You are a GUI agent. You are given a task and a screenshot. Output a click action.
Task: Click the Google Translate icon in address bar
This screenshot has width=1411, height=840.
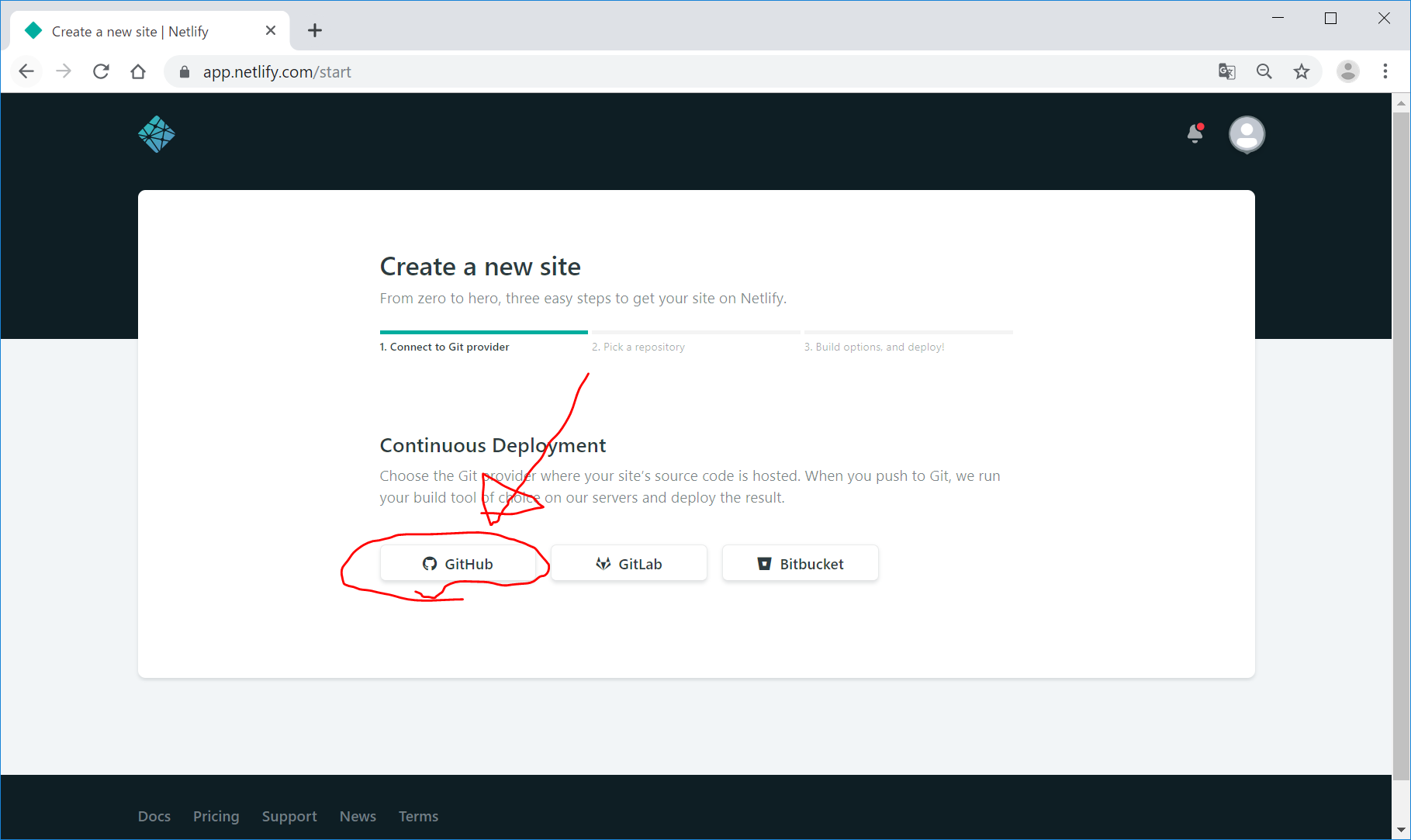click(x=1226, y=71)
